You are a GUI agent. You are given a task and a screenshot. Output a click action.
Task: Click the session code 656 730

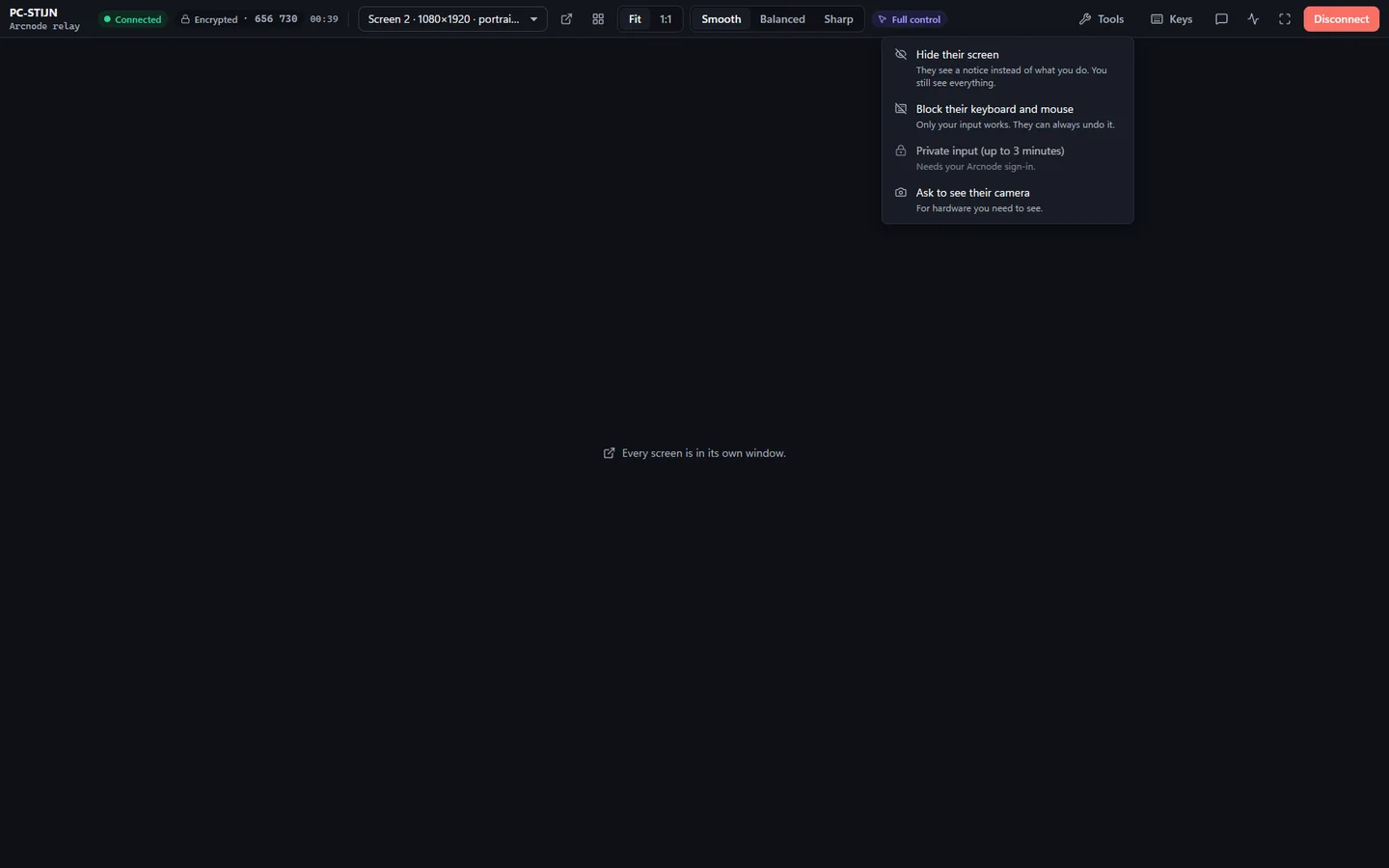[276, 19]
